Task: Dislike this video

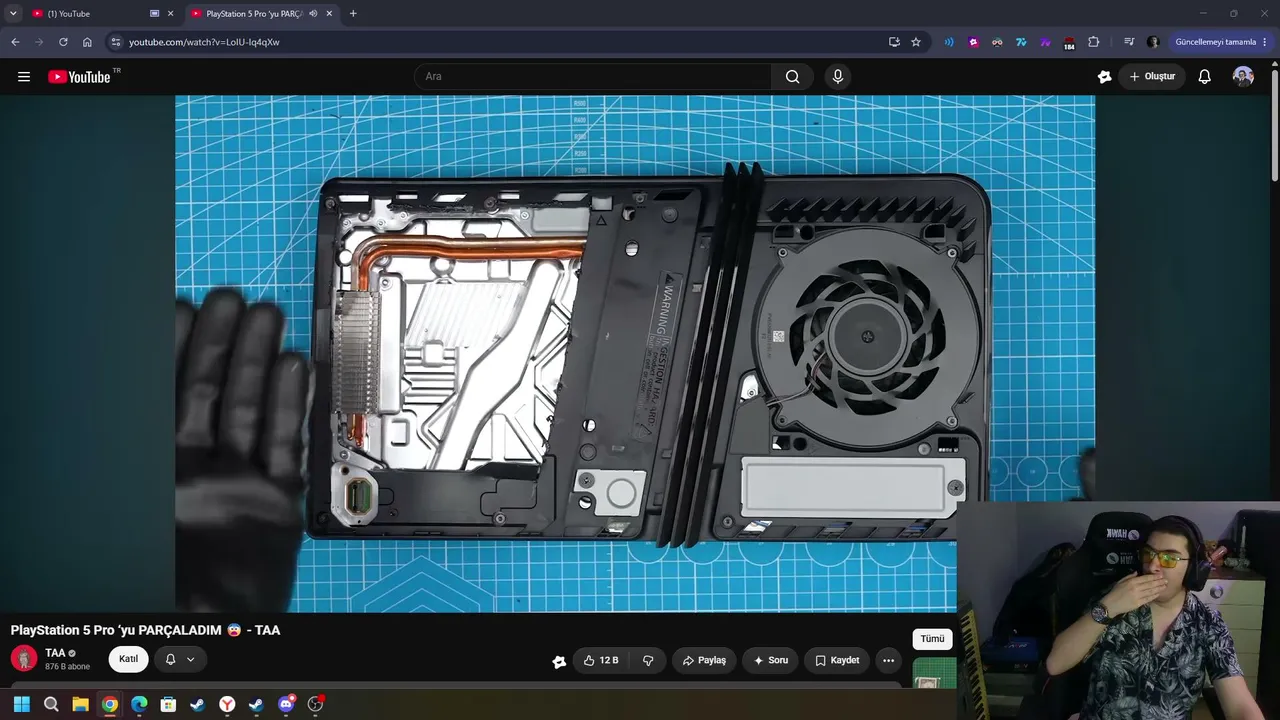Action: pyautogui.click(x=648, y=660)
